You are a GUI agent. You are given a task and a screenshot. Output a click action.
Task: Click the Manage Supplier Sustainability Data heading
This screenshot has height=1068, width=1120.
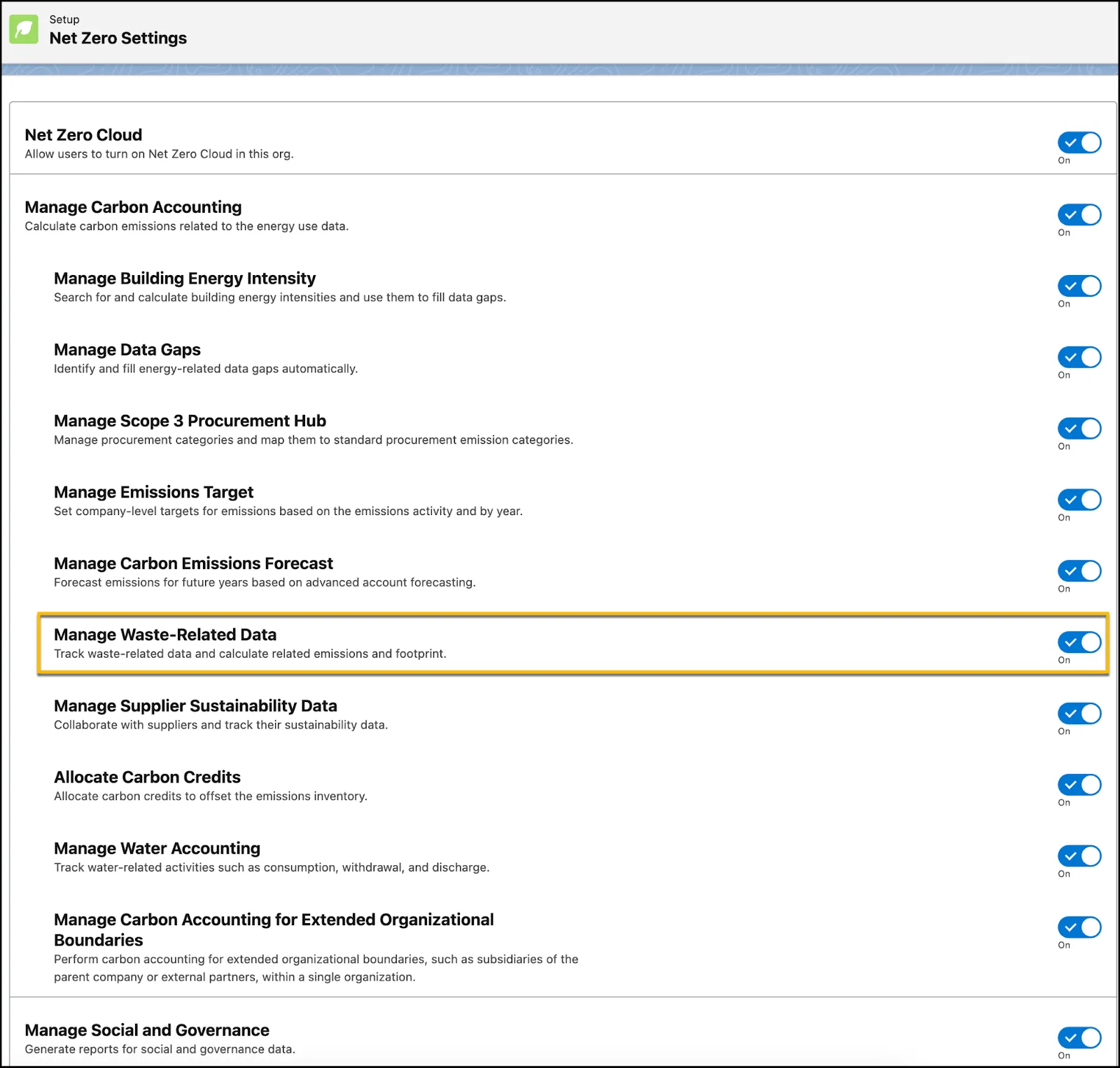coord(195,706)
